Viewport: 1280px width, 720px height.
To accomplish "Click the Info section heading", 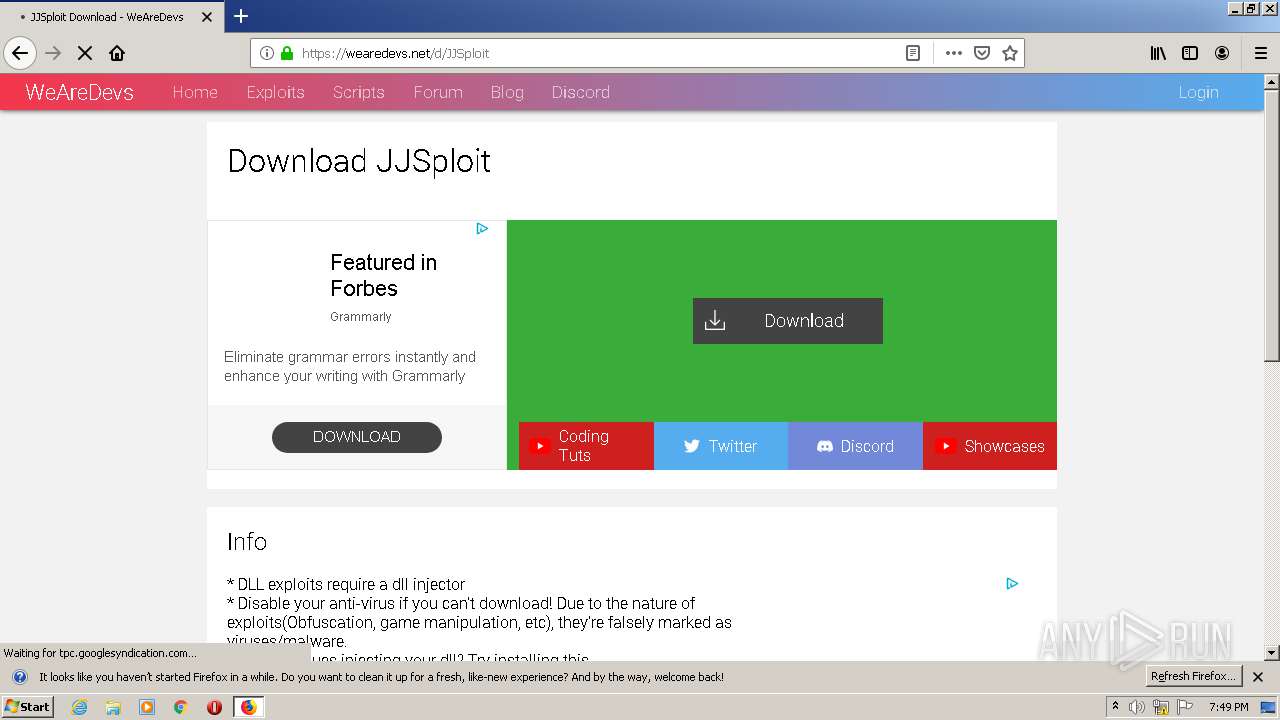I will 247,542.
